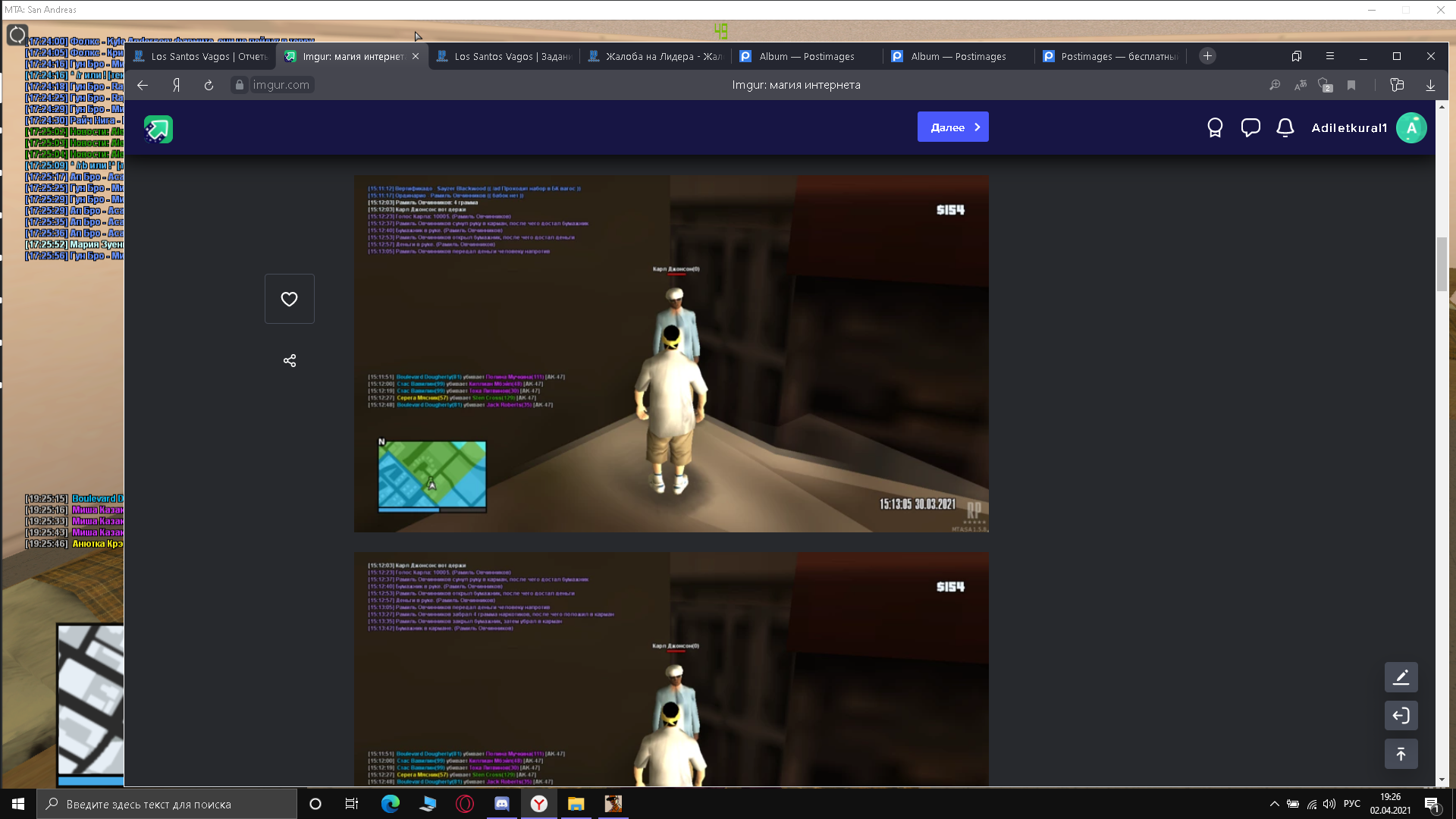Toggle the bookmark icon in address bar
Image resolution: width=1456 pixels, height=819 pixels.
tap(1351, 85)
